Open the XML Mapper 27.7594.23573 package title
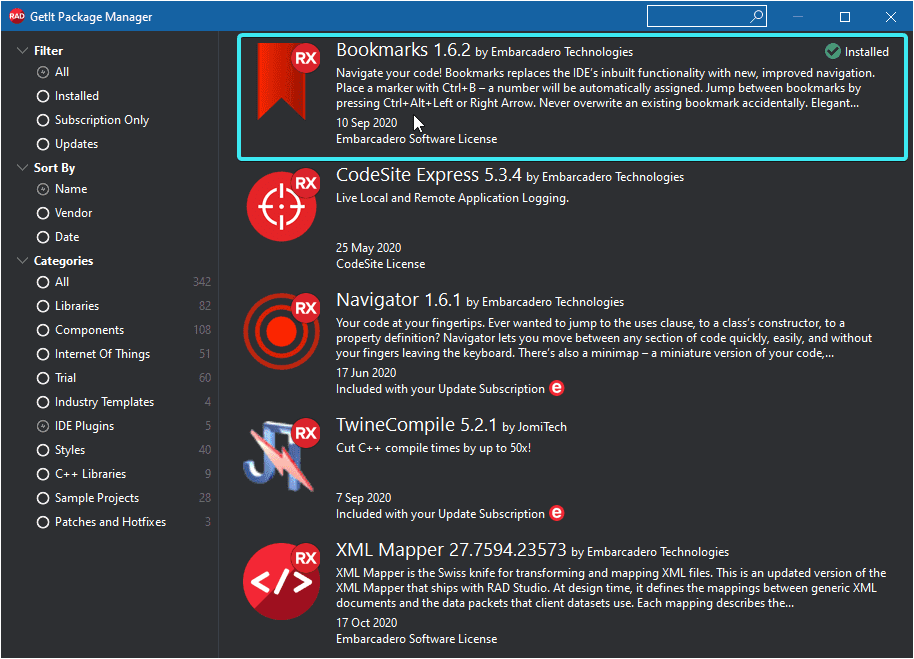Viewport: 914px width, 659px height. [x=451, y=550]
